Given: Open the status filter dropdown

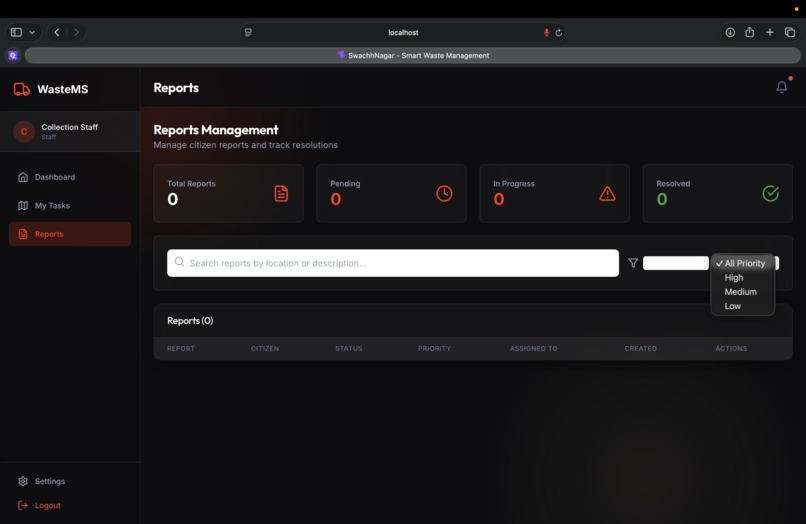Looking at the screenshot, I should [675, 263].
